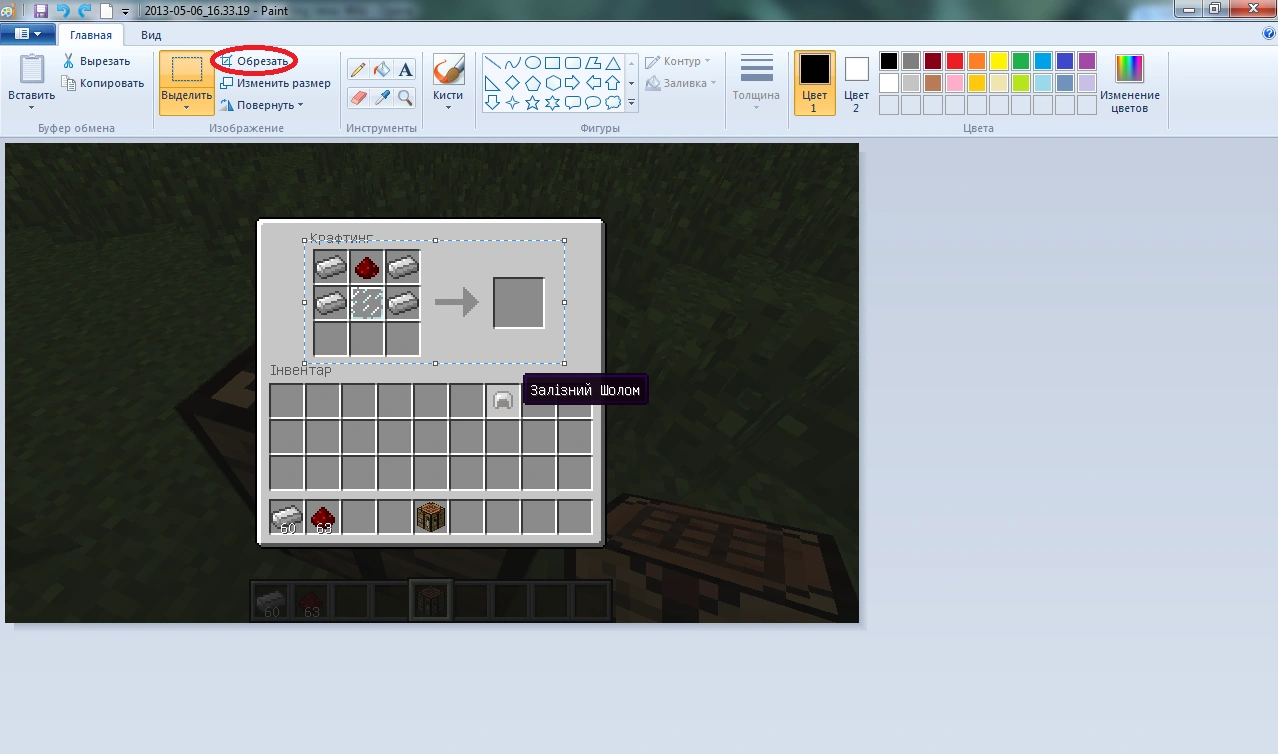
Task: Pick the yellow color swatch
Action: tap(999, 61)
